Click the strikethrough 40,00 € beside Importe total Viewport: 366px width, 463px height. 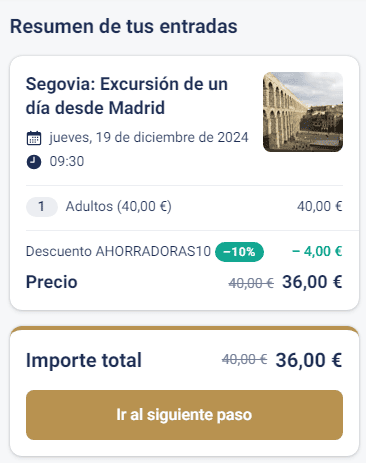[245, 359]
